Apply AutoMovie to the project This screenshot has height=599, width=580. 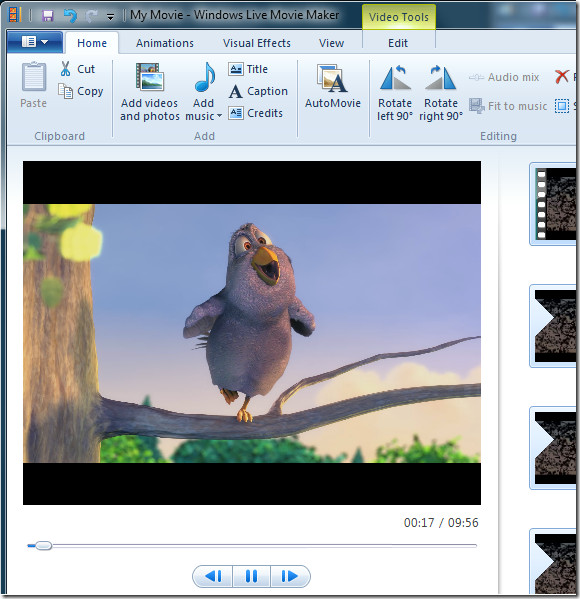point(333,87)
